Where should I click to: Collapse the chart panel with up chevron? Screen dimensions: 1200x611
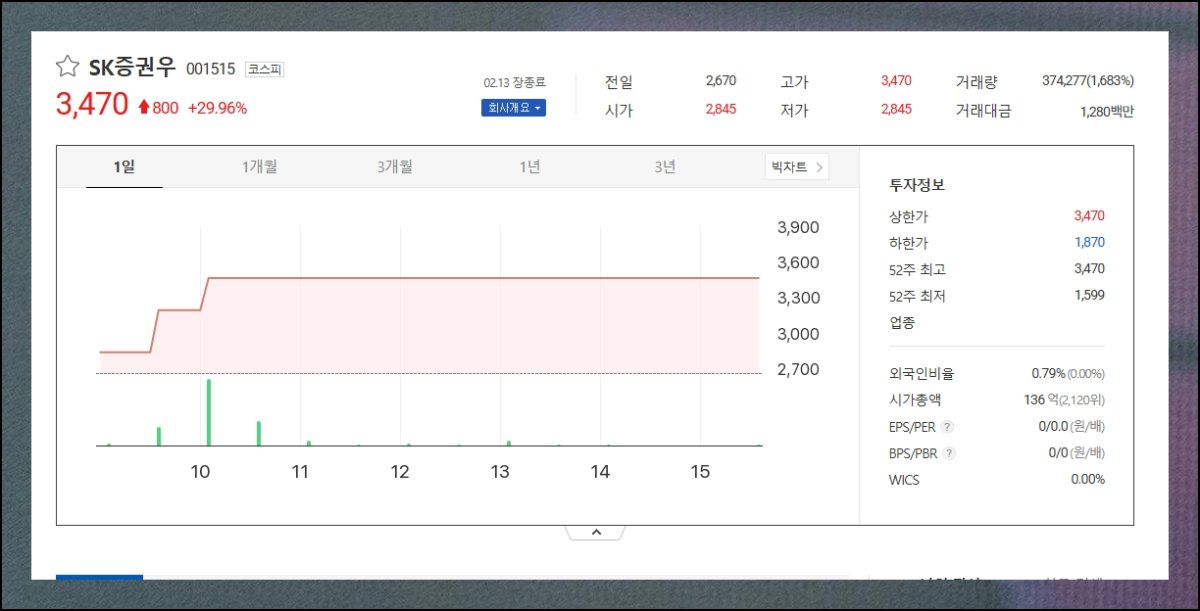pyautogui.click(x=596, y=532)
